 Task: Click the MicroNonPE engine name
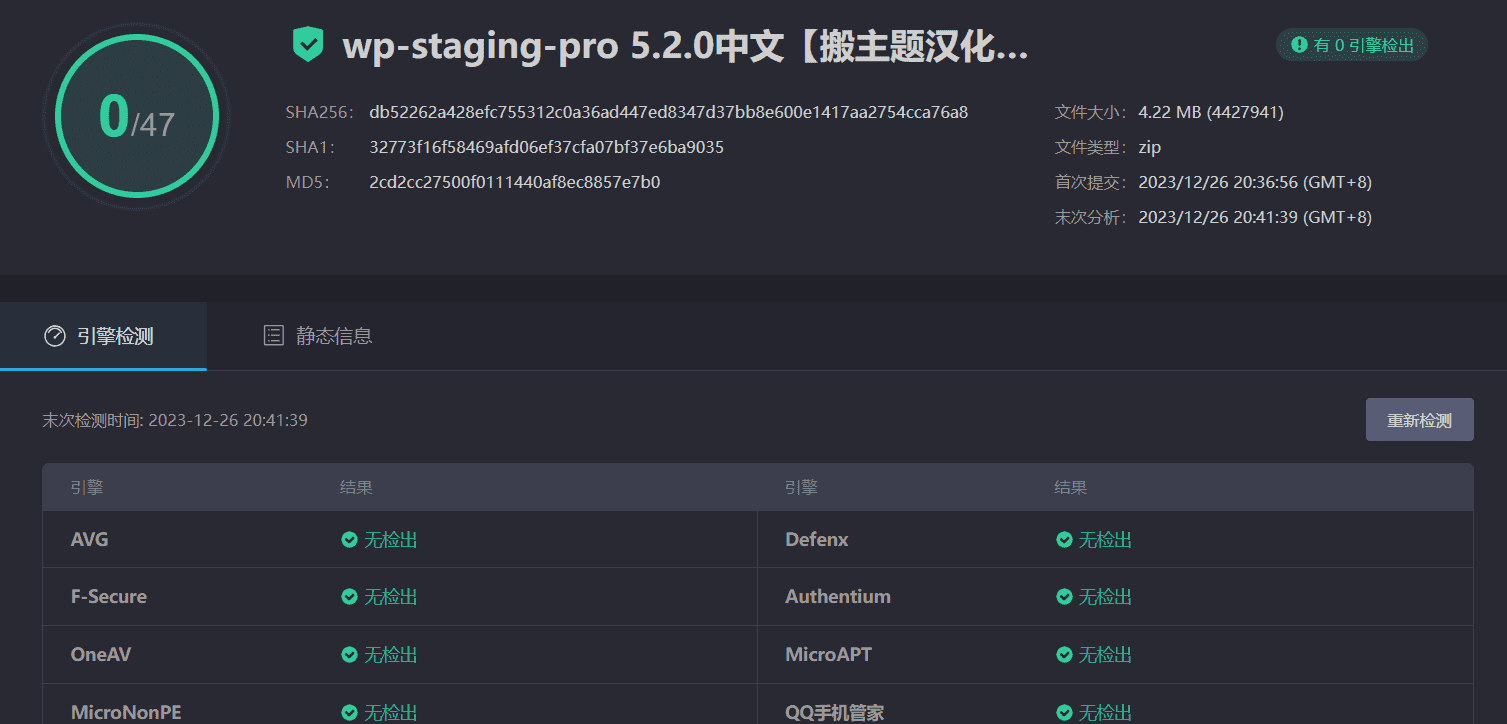(126, 713)
